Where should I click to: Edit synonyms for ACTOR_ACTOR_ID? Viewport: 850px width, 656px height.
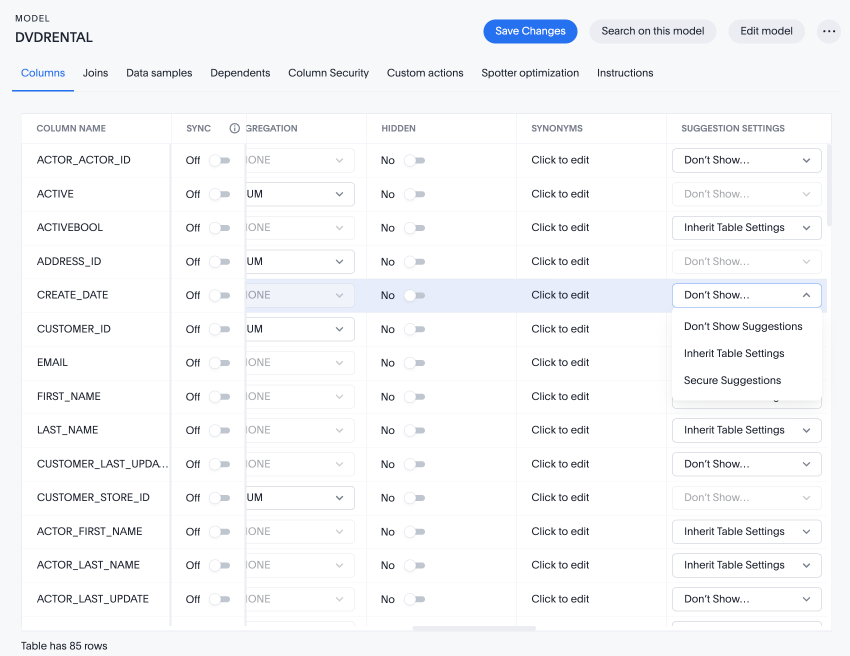pyautogui.click(x=560, y=160)
